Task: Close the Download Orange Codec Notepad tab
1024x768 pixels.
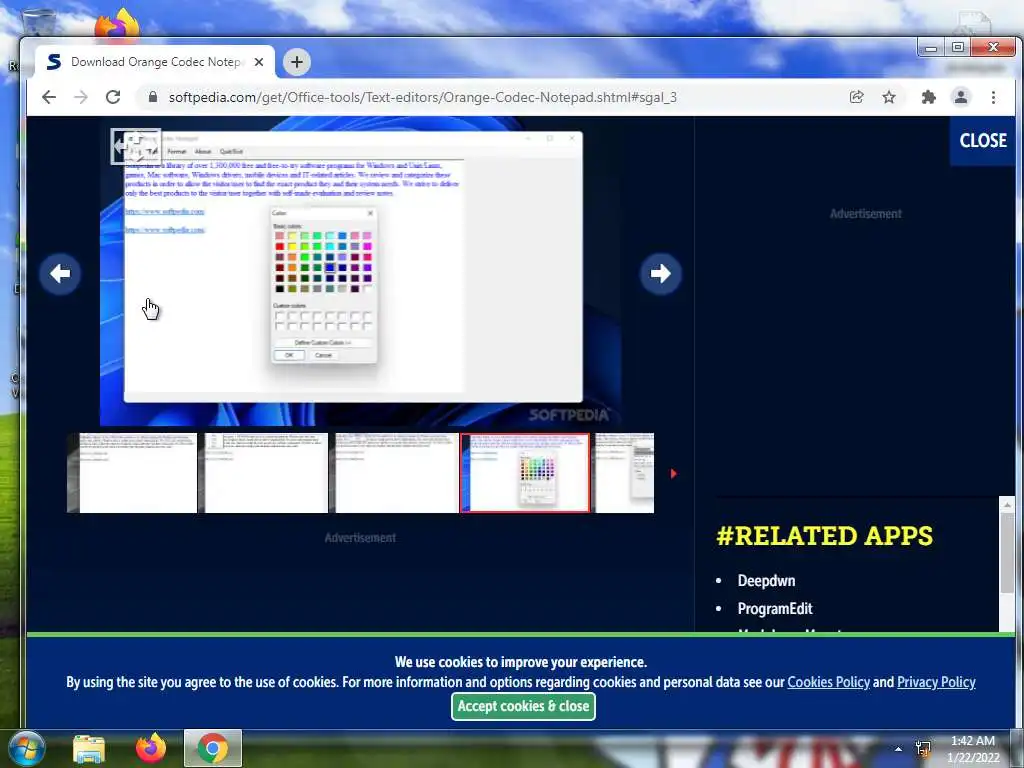Action: point(259,62)
